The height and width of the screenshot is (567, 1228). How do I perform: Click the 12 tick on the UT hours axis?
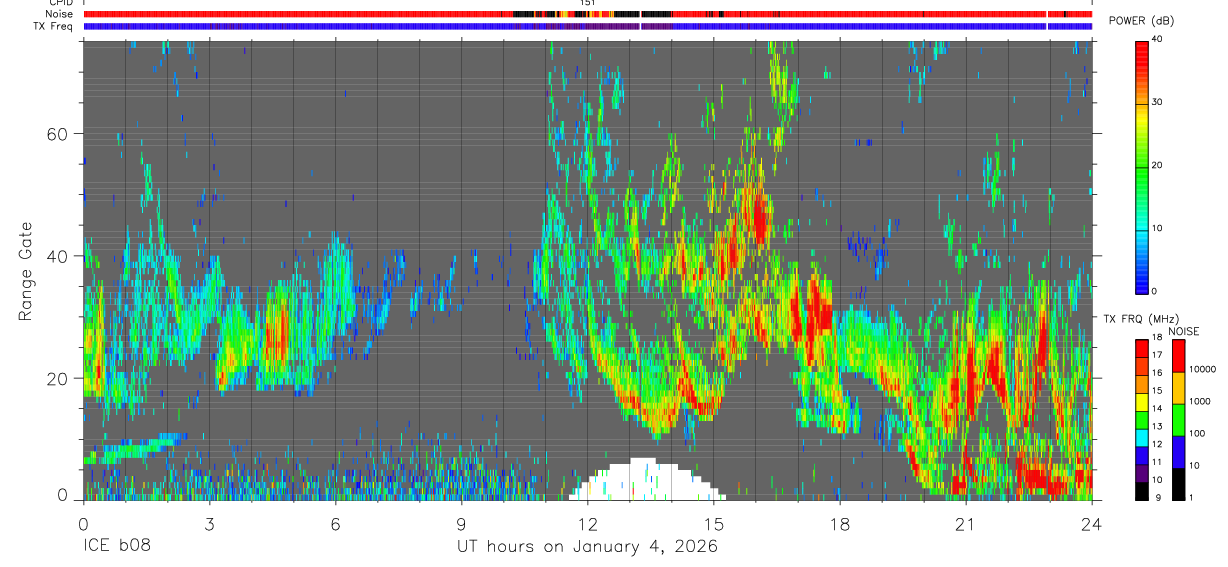click(588, 523)
